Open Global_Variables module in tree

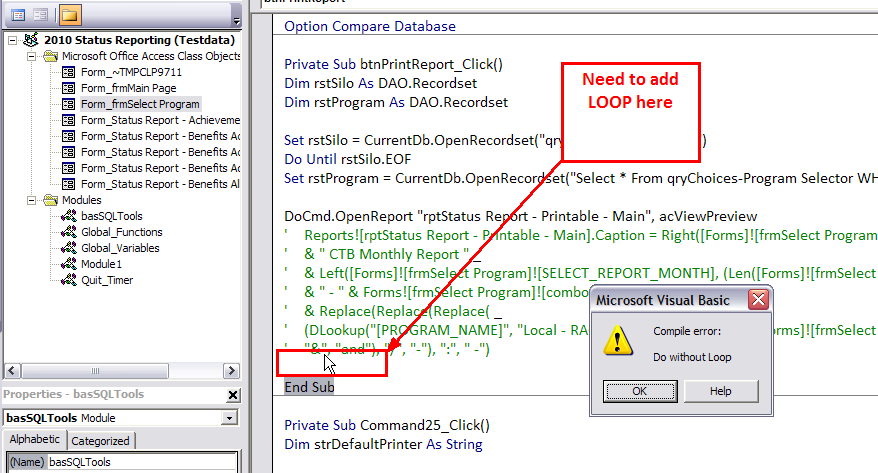(x=120, y=248)
